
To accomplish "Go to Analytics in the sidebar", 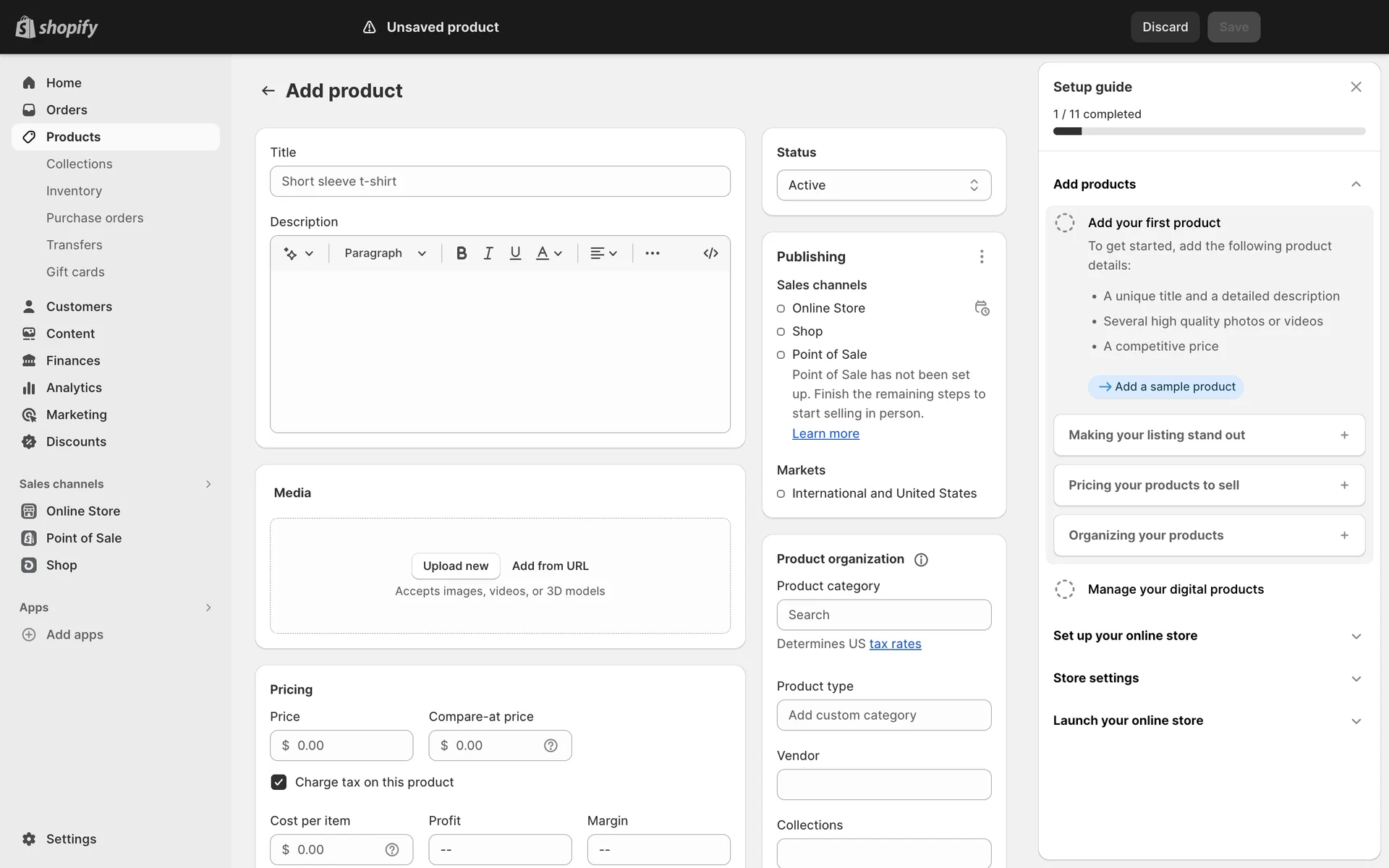I will pyautogui.click(x=74, y=388).
